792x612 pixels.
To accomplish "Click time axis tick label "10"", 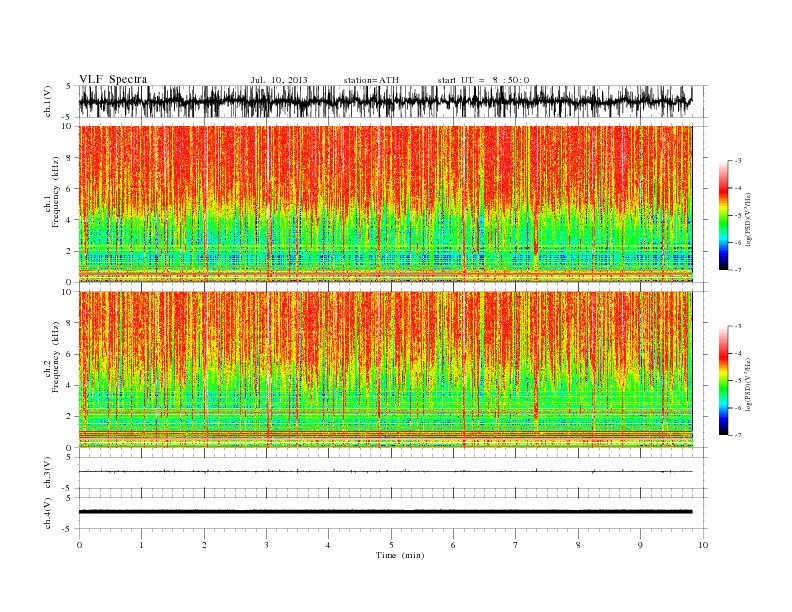I will coord(703,545).
